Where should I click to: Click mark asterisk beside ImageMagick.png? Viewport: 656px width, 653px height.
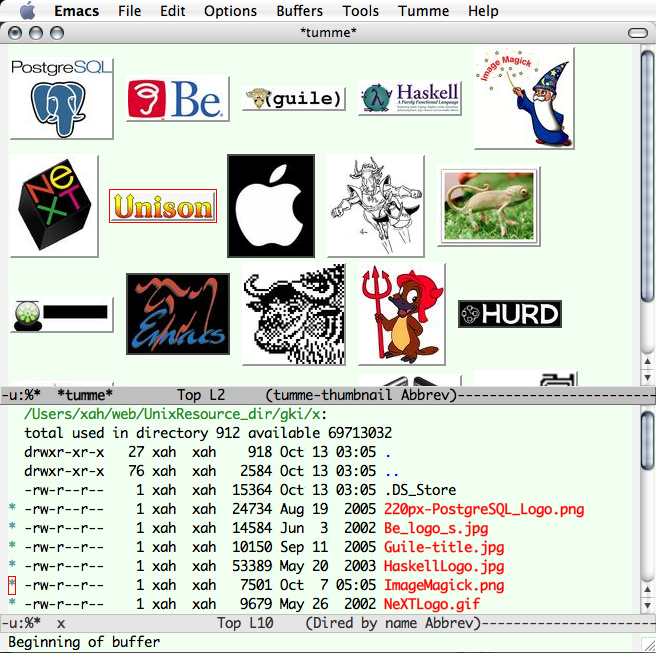pyautogui.click(x=12, y=584)
